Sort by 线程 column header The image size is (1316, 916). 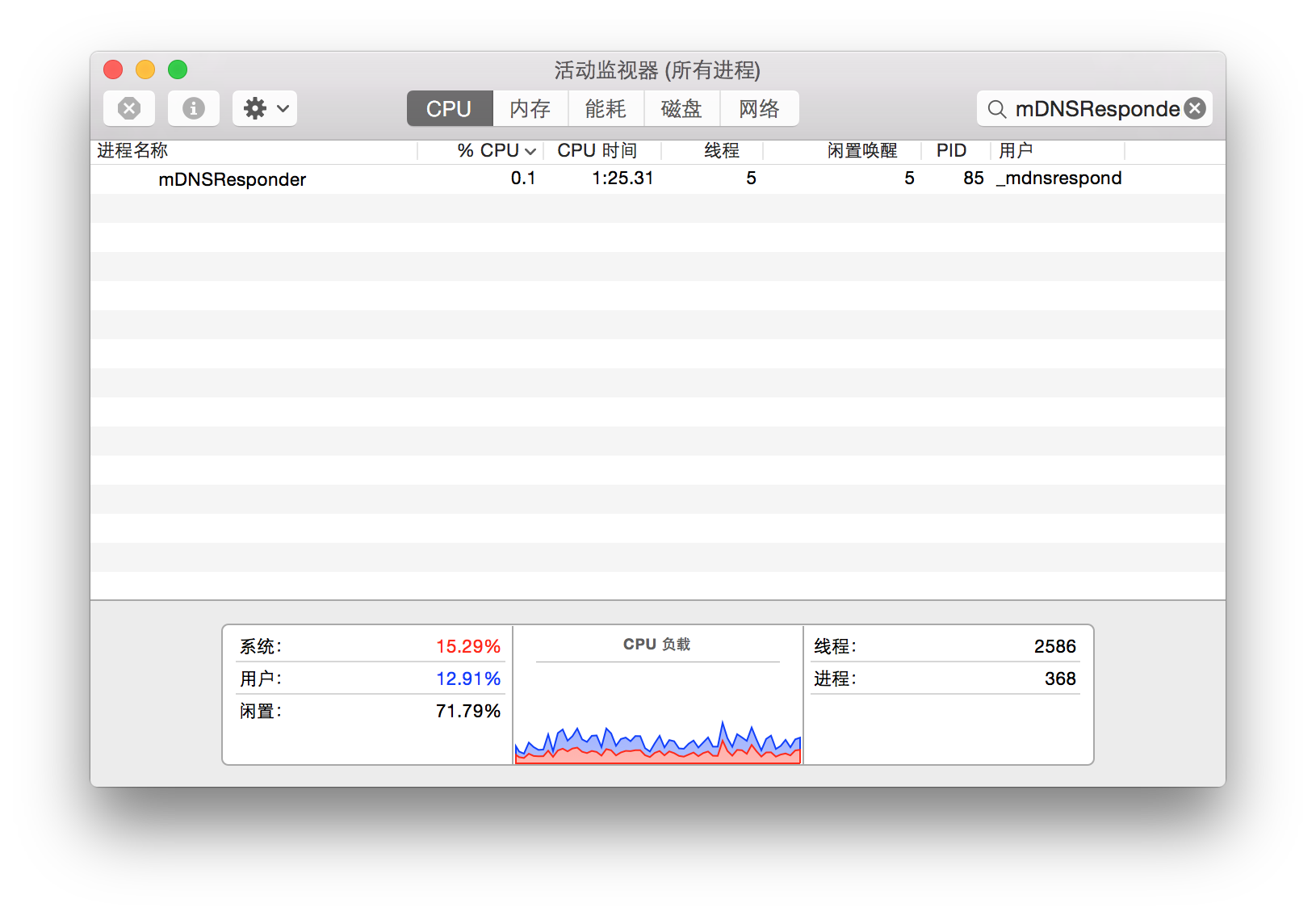[712, 151]
